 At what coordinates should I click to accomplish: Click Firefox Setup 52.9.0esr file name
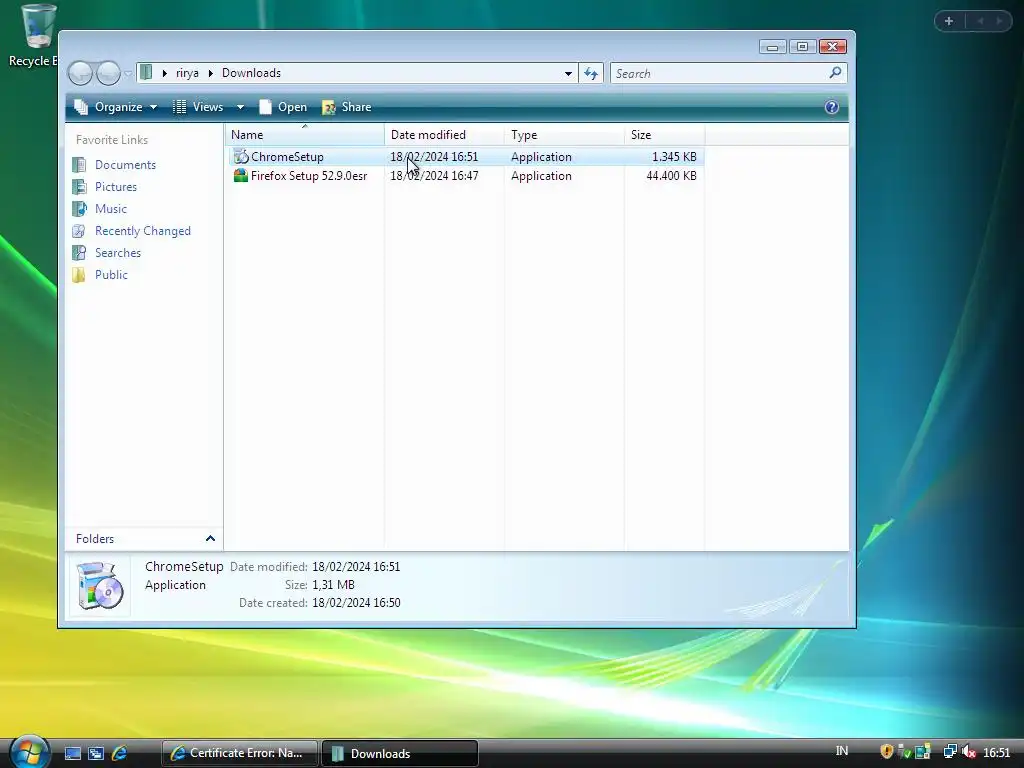[x=309, y=176]
